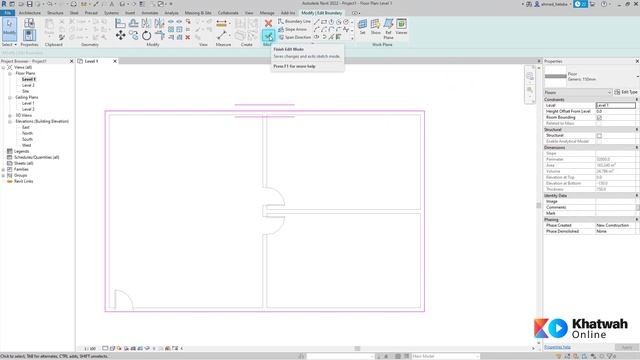
Task: Collapse the Ceiling Plans tree node
Action: 10,98
